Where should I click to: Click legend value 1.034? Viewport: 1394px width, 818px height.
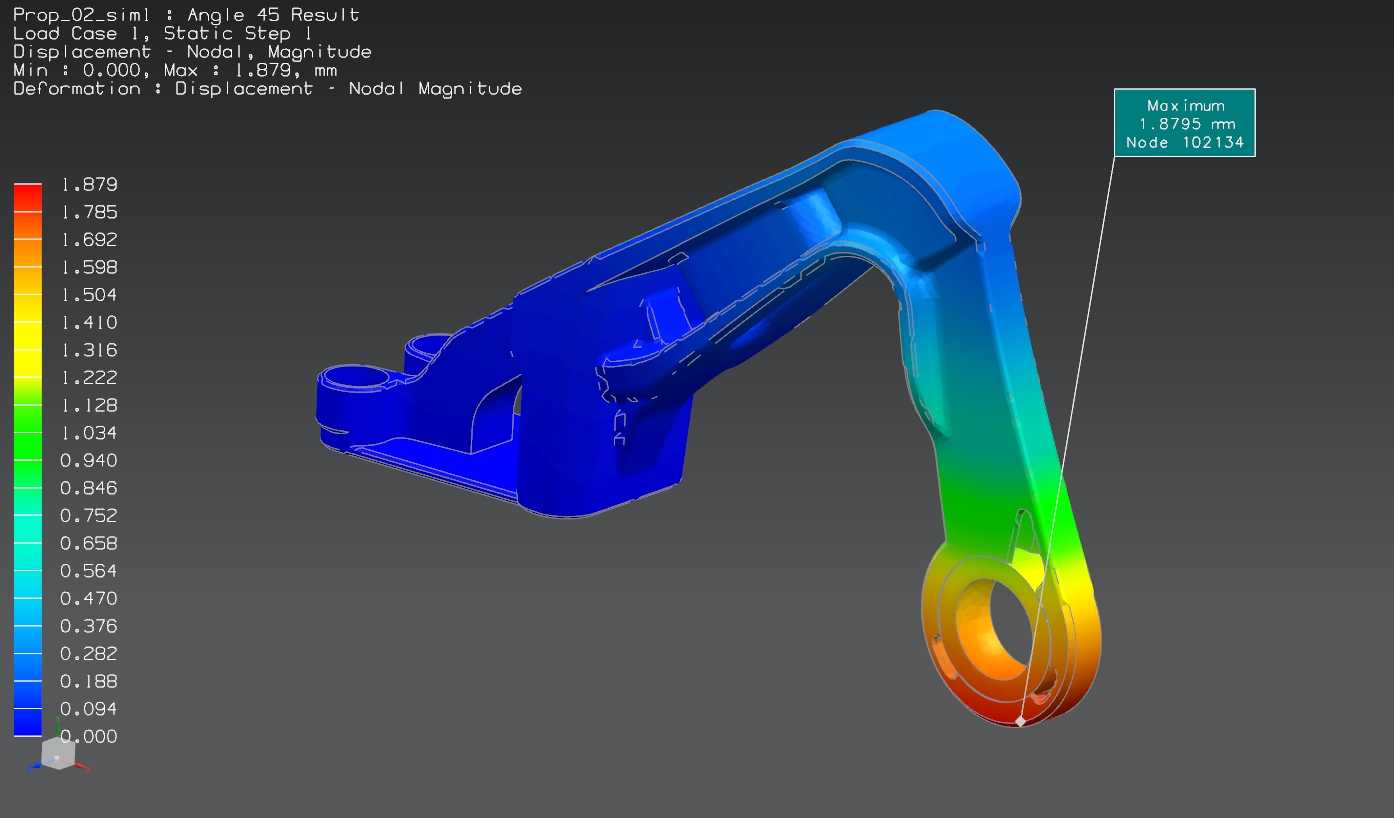(x=89, y=433)
